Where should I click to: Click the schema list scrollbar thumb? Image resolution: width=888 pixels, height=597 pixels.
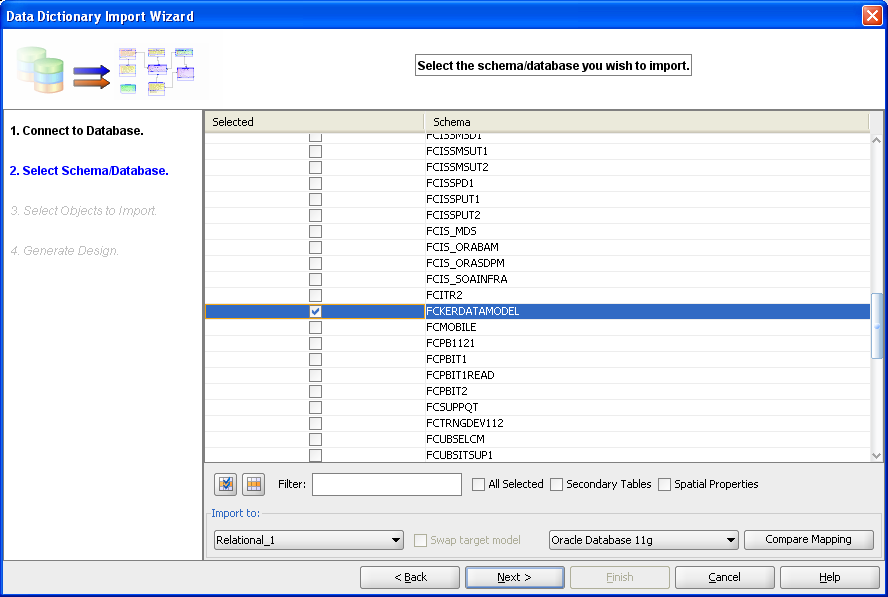876,326
